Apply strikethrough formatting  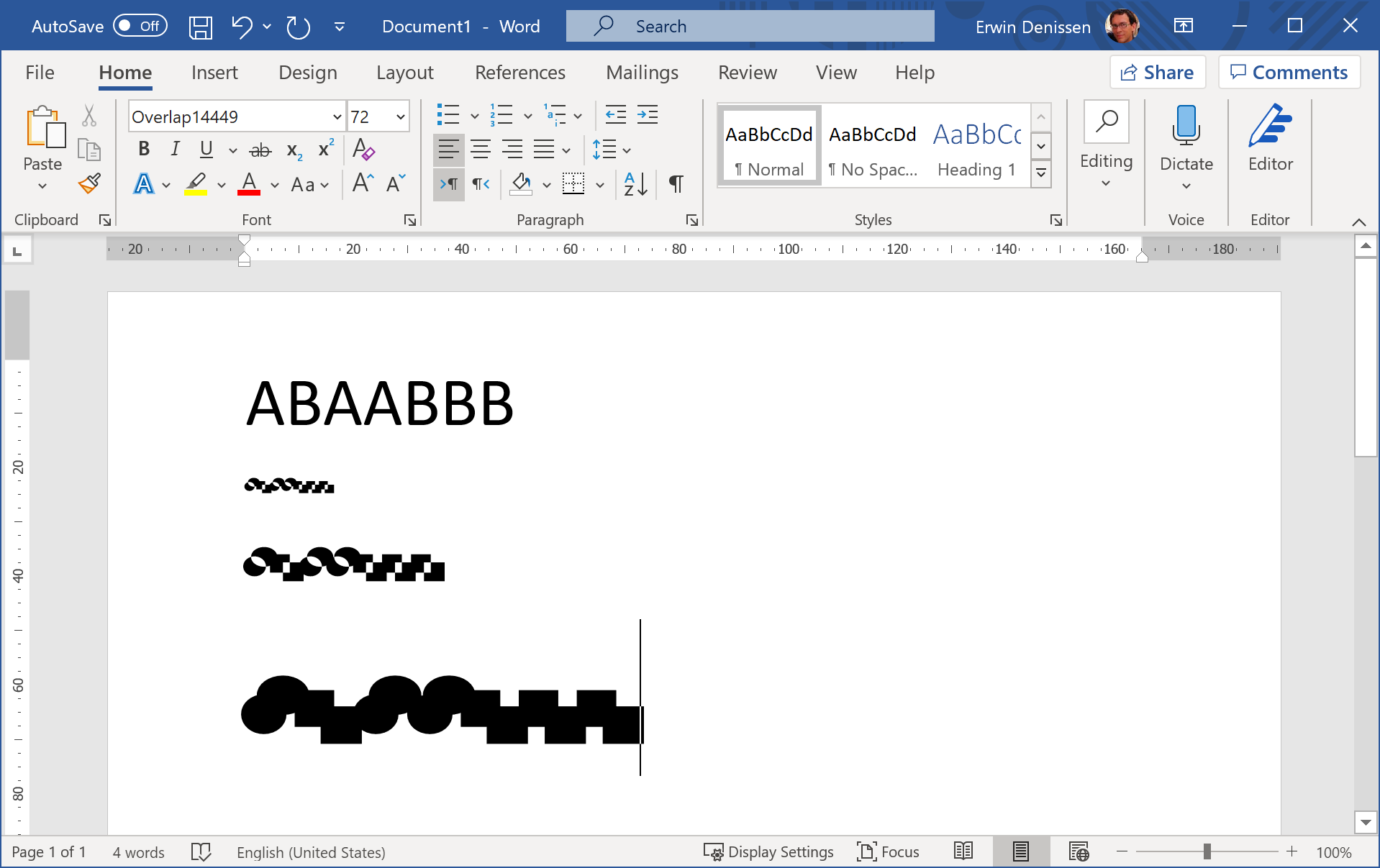click(260, 150)
